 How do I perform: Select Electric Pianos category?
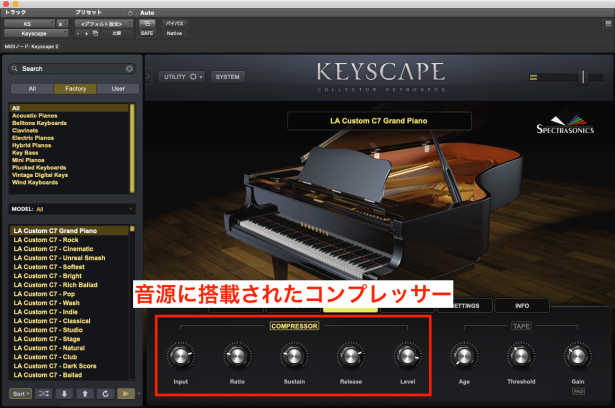pyautogui.click(x=33, y=138)
